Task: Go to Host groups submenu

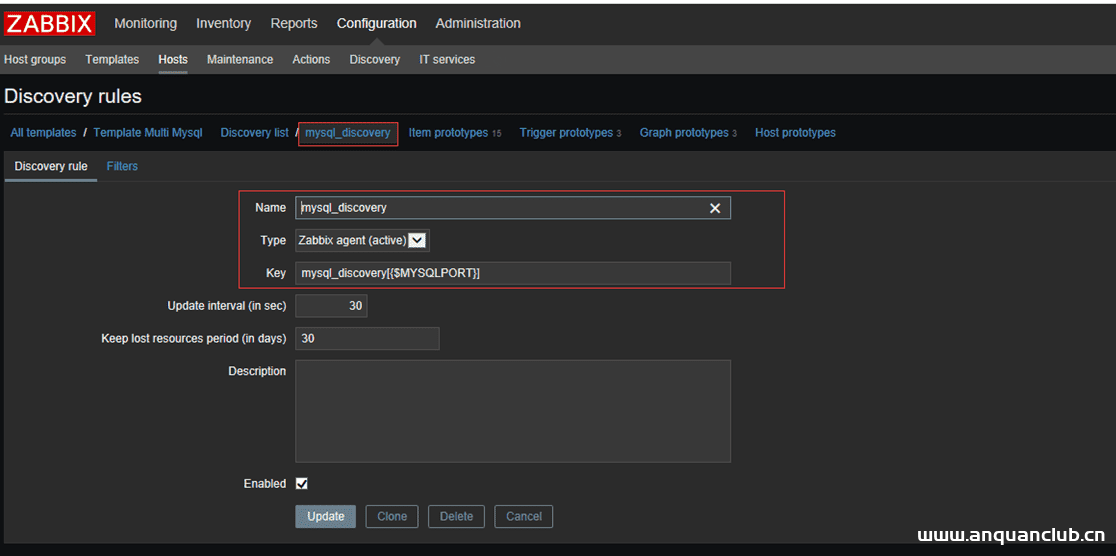Action: point(35,60)
